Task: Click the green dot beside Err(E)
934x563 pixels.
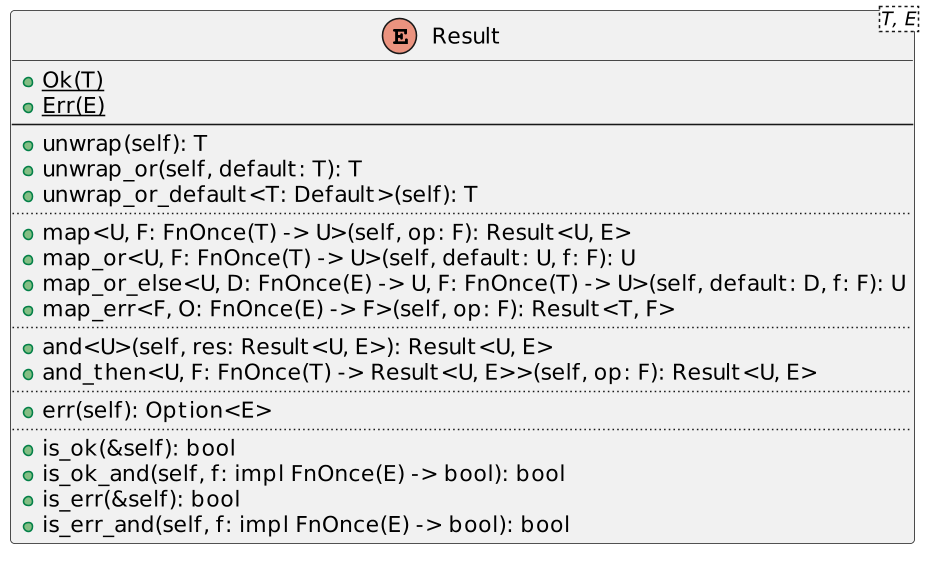Action: 28,108
